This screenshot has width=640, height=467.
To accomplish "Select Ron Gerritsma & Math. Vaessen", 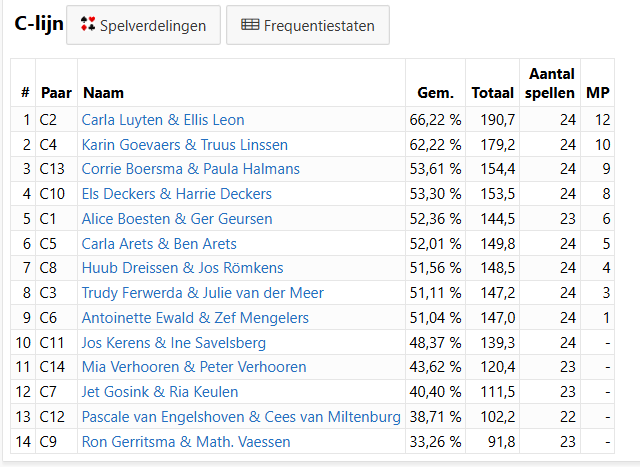I will (186, 442).
